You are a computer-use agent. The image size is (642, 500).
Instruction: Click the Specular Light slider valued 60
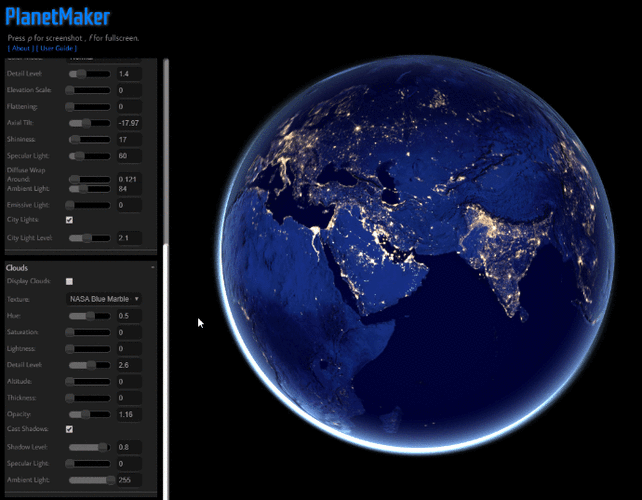(x=89, y=156)
